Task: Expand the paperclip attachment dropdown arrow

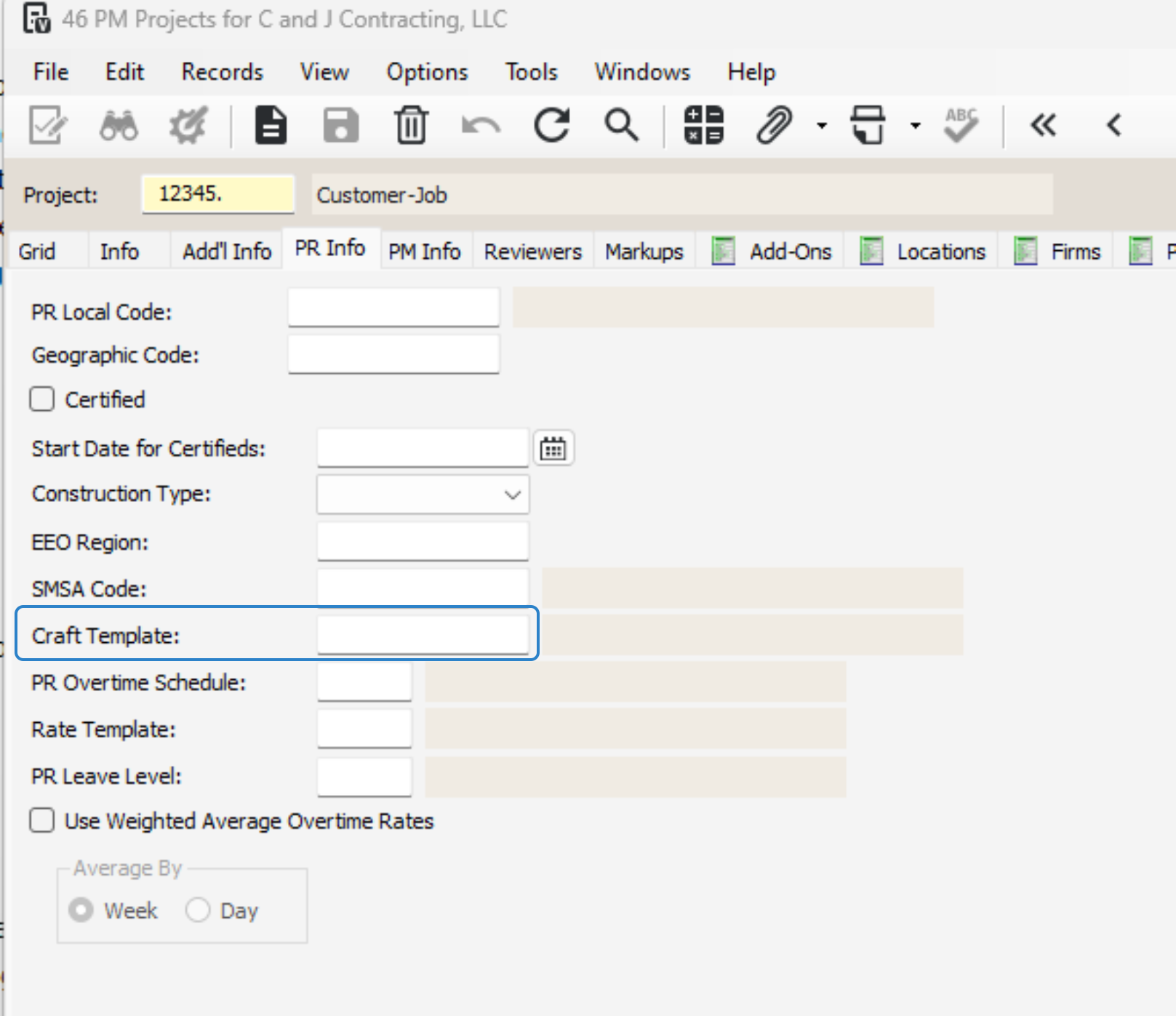Action: [822, 126]
